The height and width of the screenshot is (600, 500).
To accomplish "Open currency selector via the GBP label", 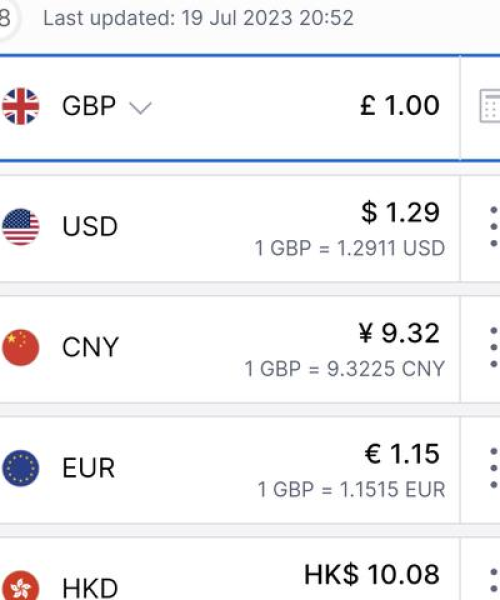I will [x=89, y=106].
